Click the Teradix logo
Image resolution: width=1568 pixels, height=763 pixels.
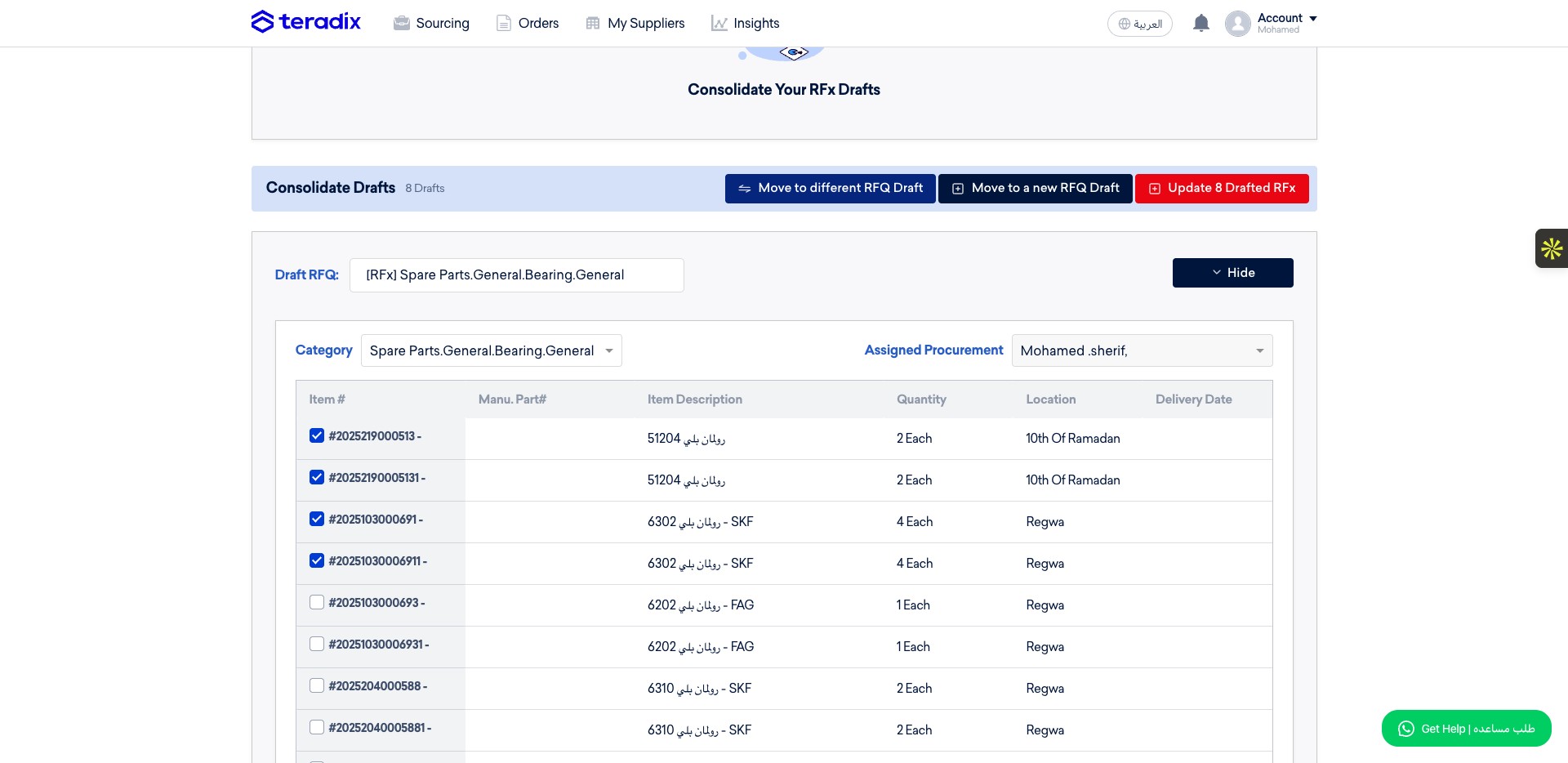point(305,22)
